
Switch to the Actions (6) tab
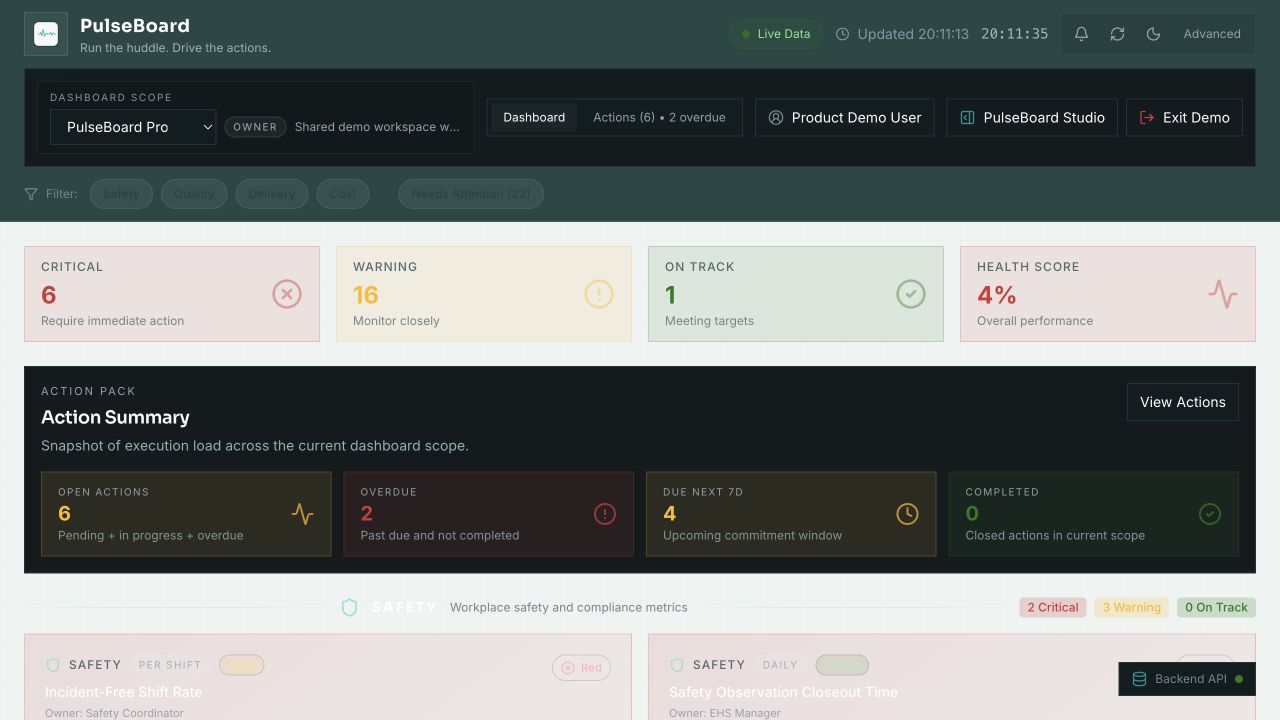659,117
